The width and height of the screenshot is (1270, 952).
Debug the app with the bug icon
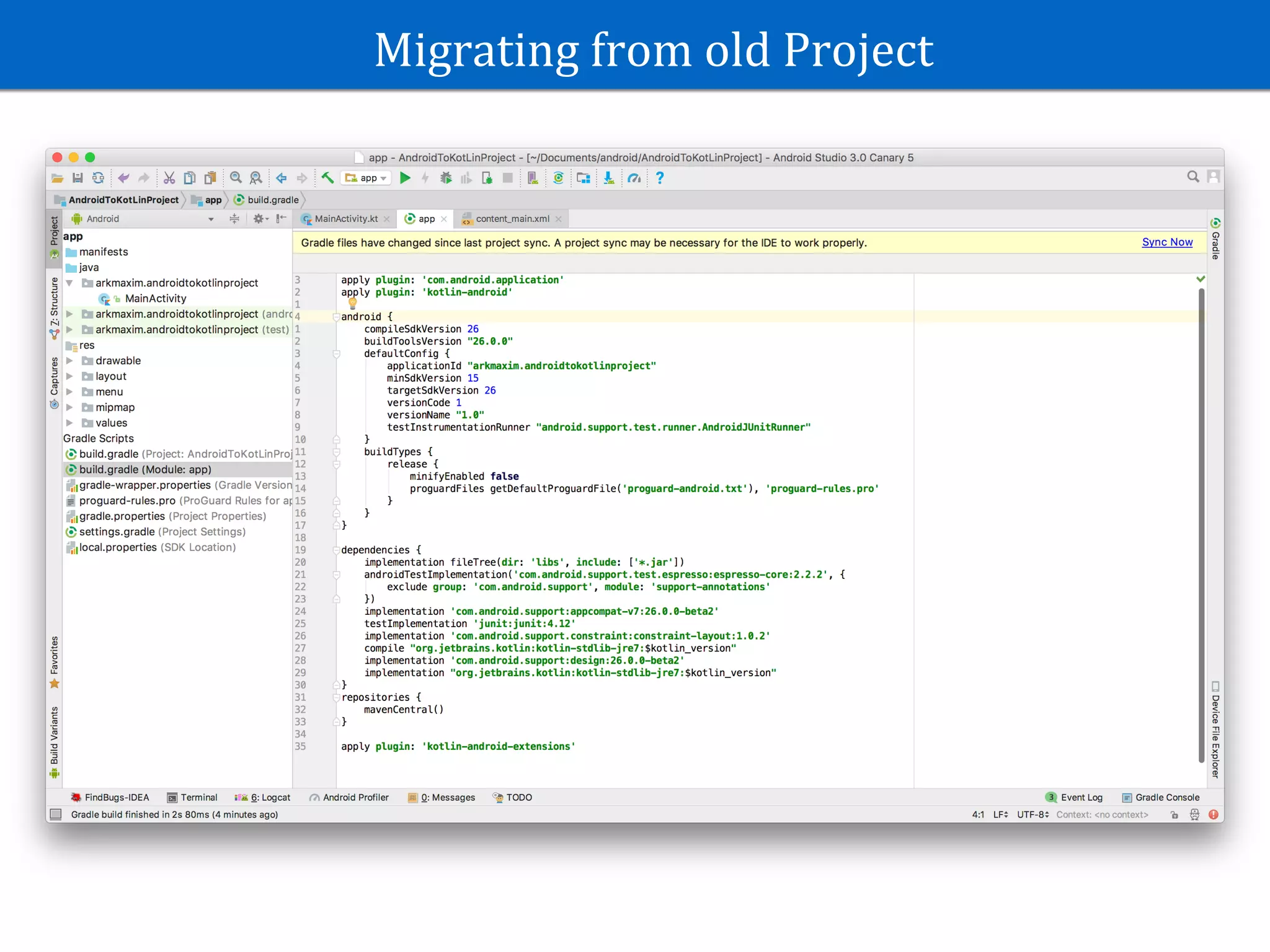446,178
